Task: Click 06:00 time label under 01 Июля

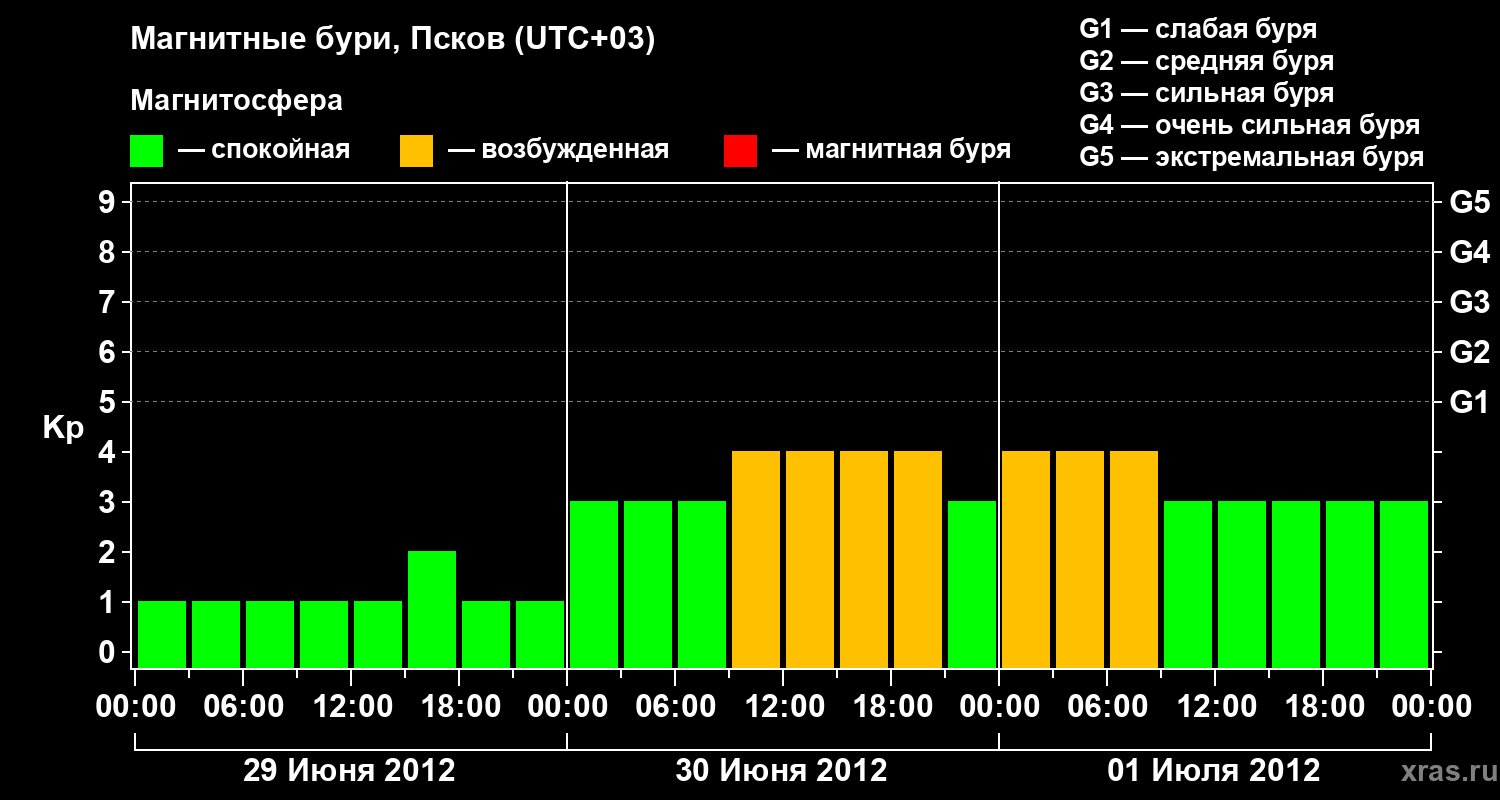Action: click(x=1107, y=706)
